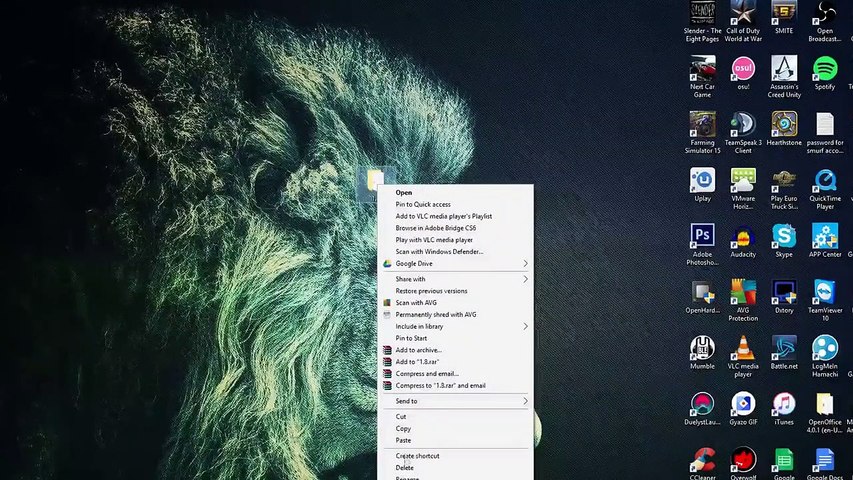
Task: Launch Skype from the desktop
Action: pos(784,241)
